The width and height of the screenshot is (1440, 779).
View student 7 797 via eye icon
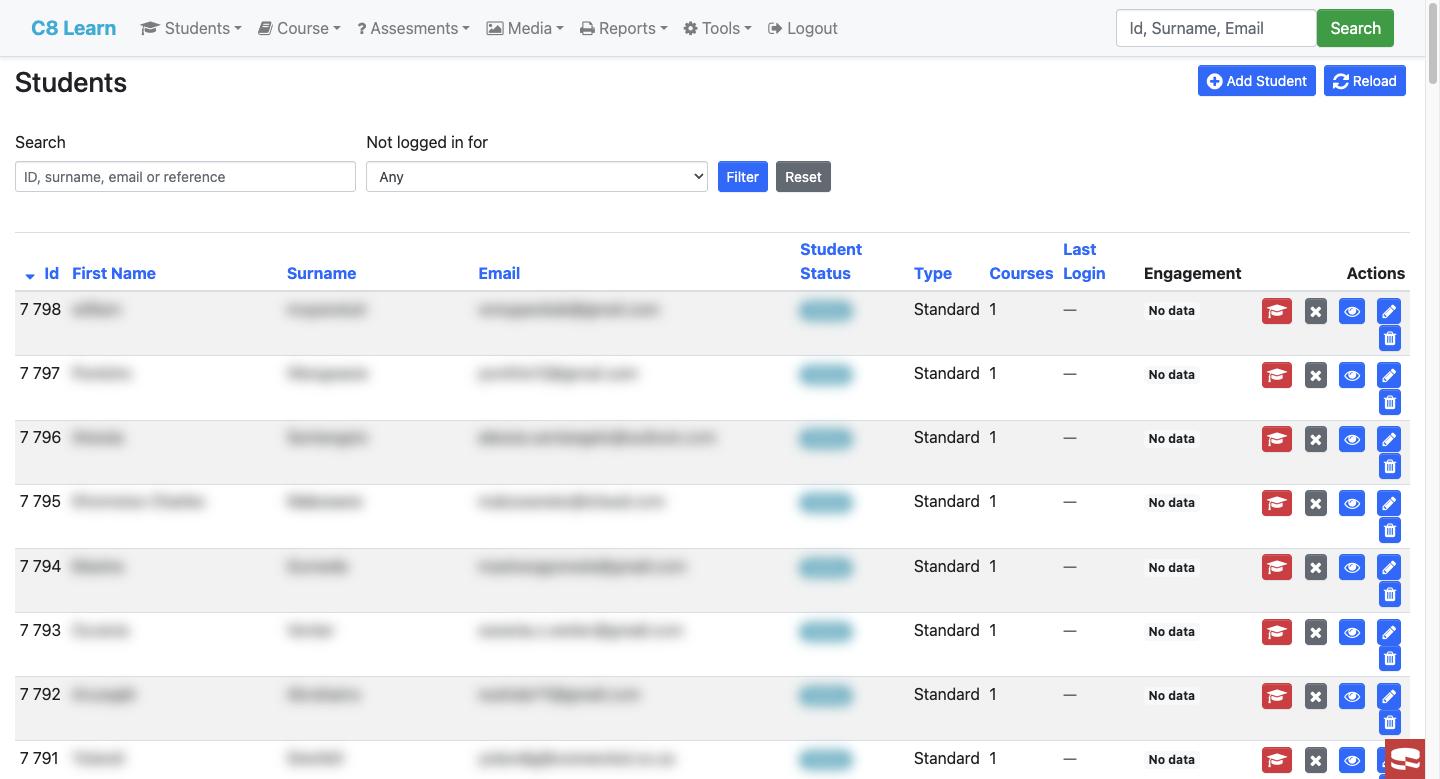coord(1352,375)
